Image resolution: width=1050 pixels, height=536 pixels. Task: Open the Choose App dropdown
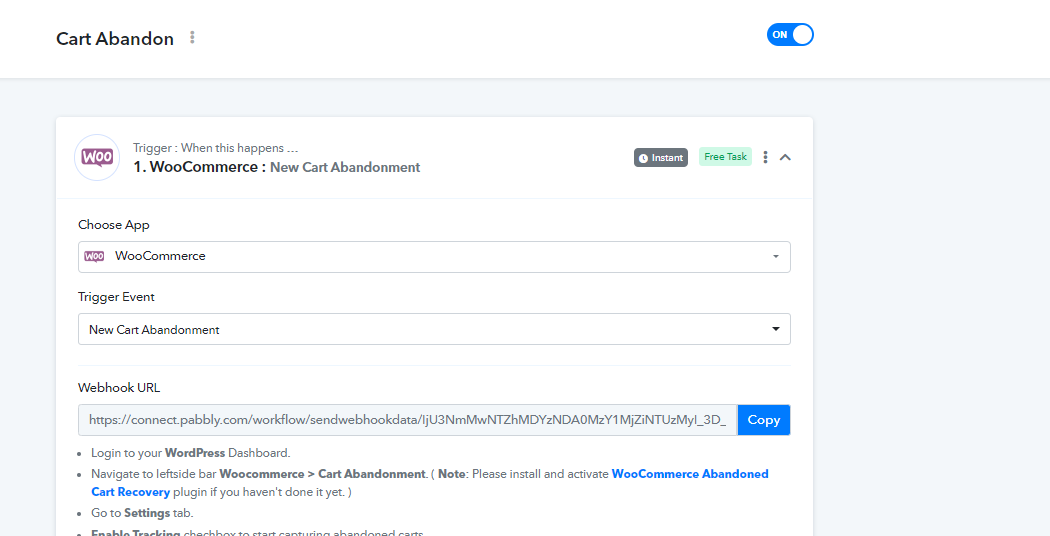(x=434, y=257)
